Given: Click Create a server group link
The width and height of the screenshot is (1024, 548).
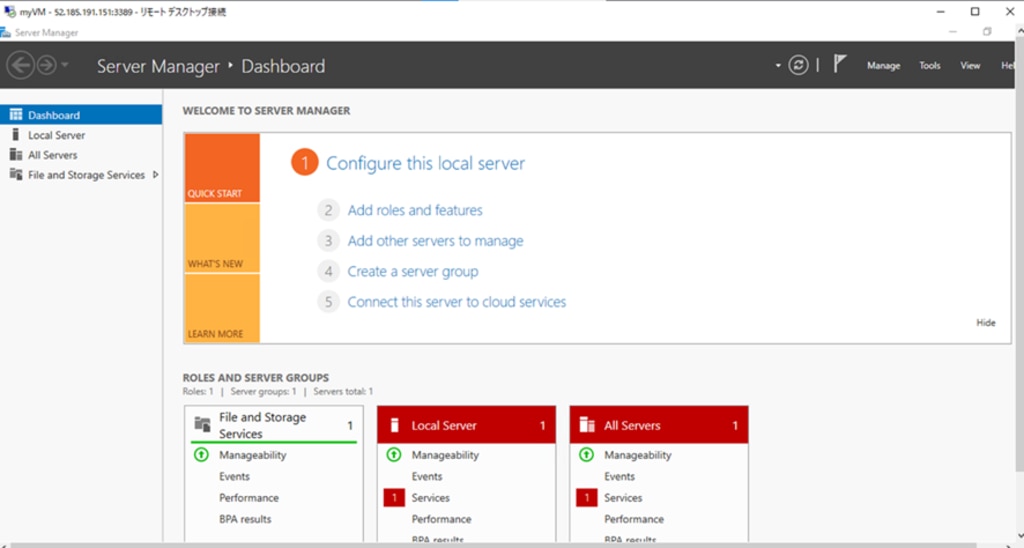Looking at the screenshot, I should coord(413,272).
